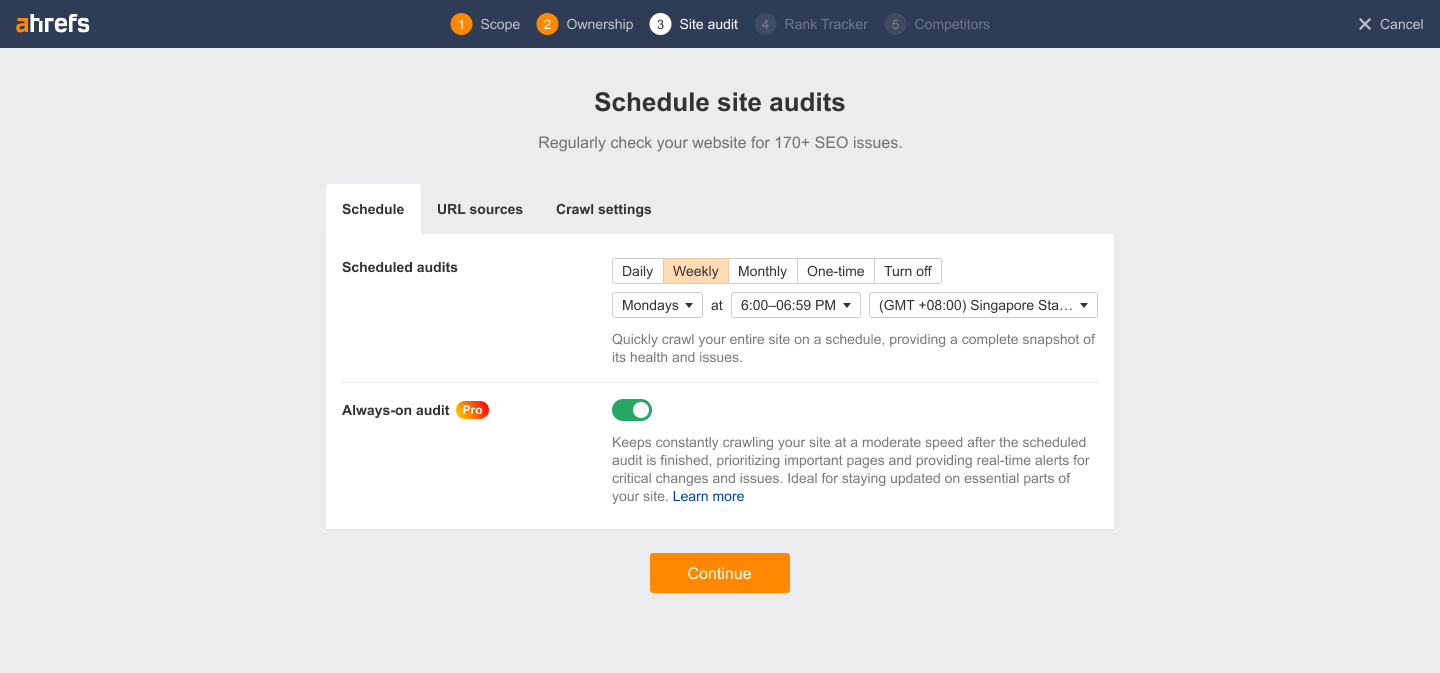Click the step 1 Scope circle icon
Screen dimensions: 1440x673
pos(461,24)
